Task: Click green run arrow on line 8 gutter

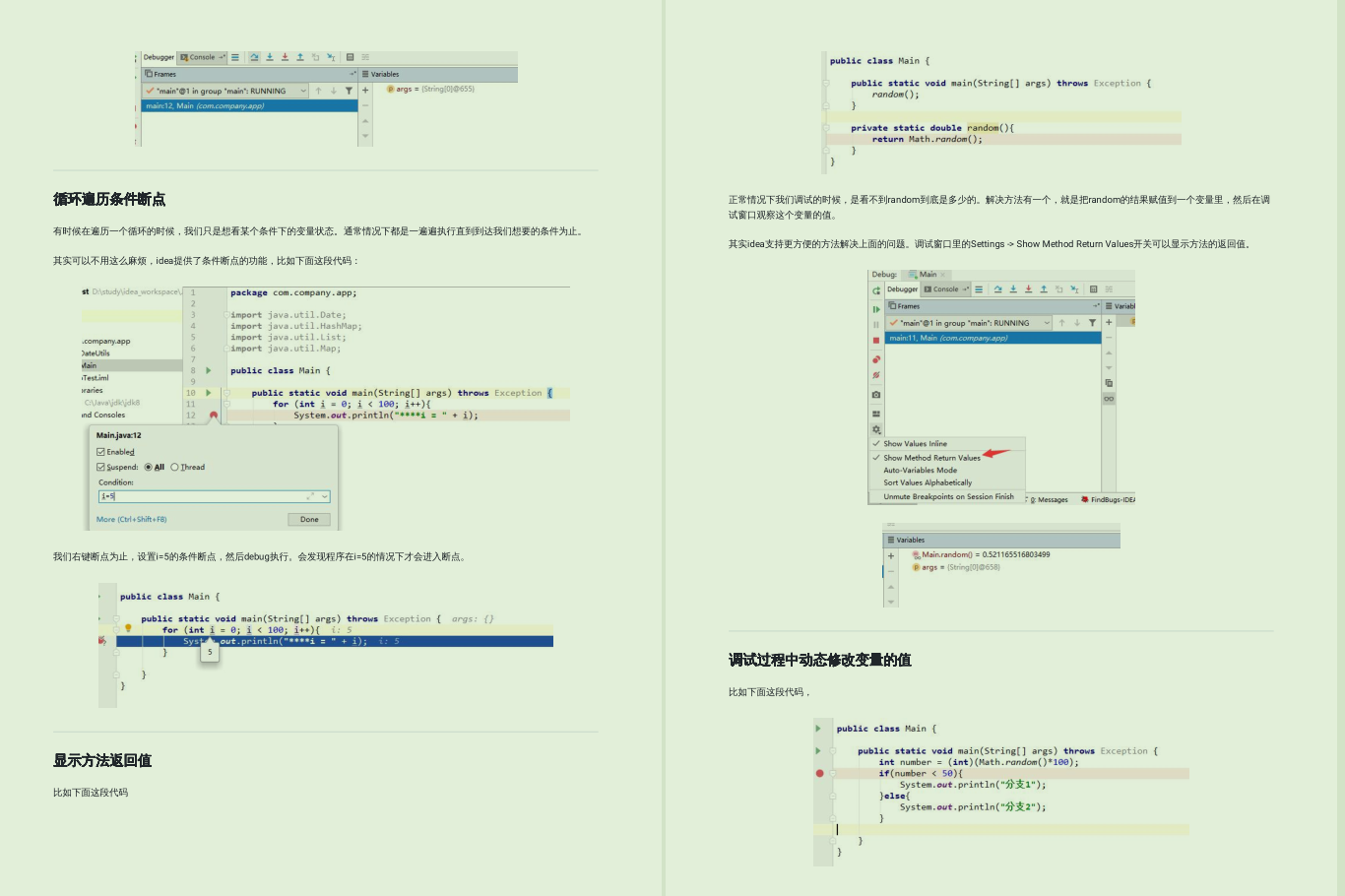Action: (209, 370)
